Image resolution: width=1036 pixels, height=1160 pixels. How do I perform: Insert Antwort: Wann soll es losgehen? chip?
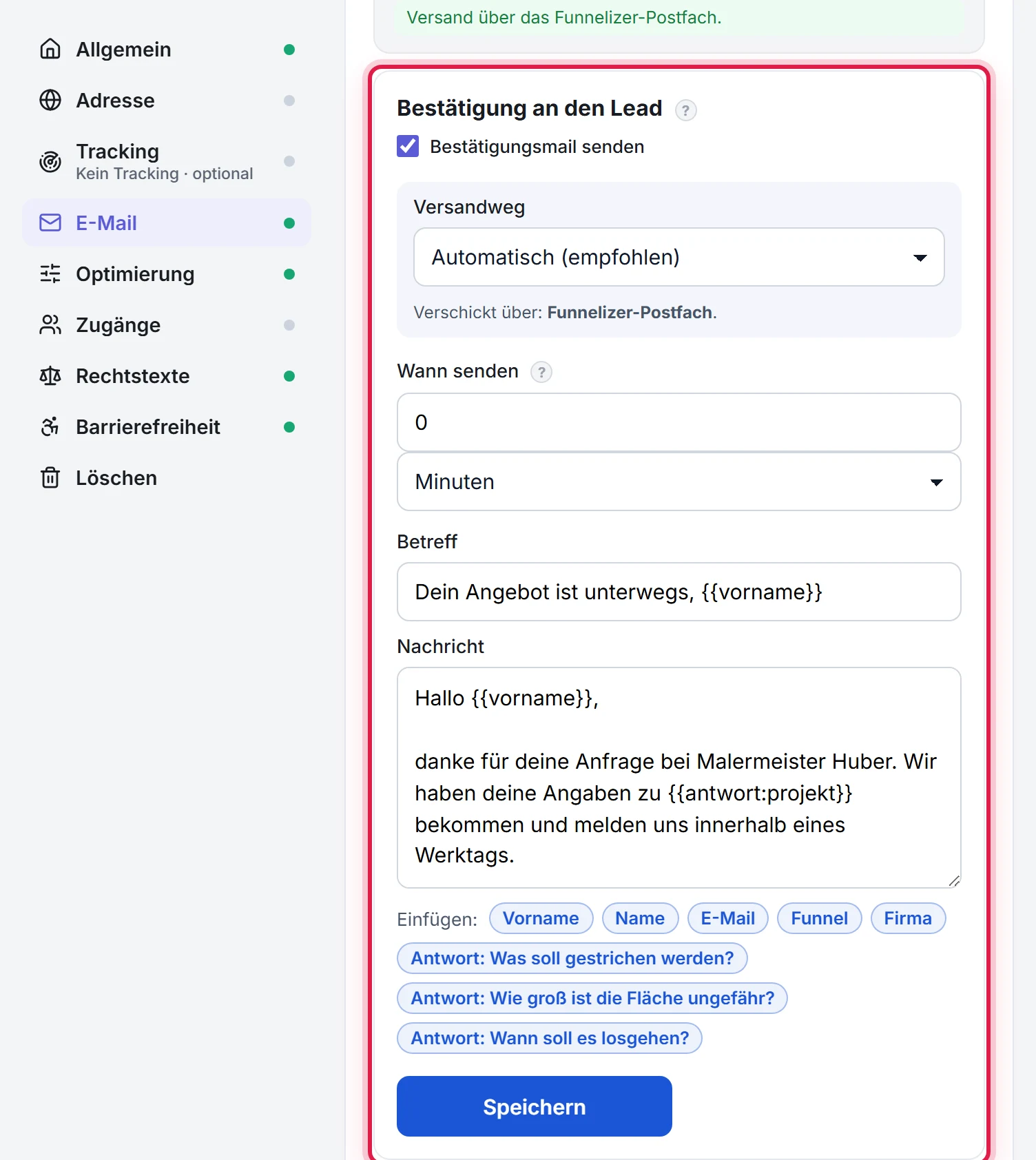549,1038
